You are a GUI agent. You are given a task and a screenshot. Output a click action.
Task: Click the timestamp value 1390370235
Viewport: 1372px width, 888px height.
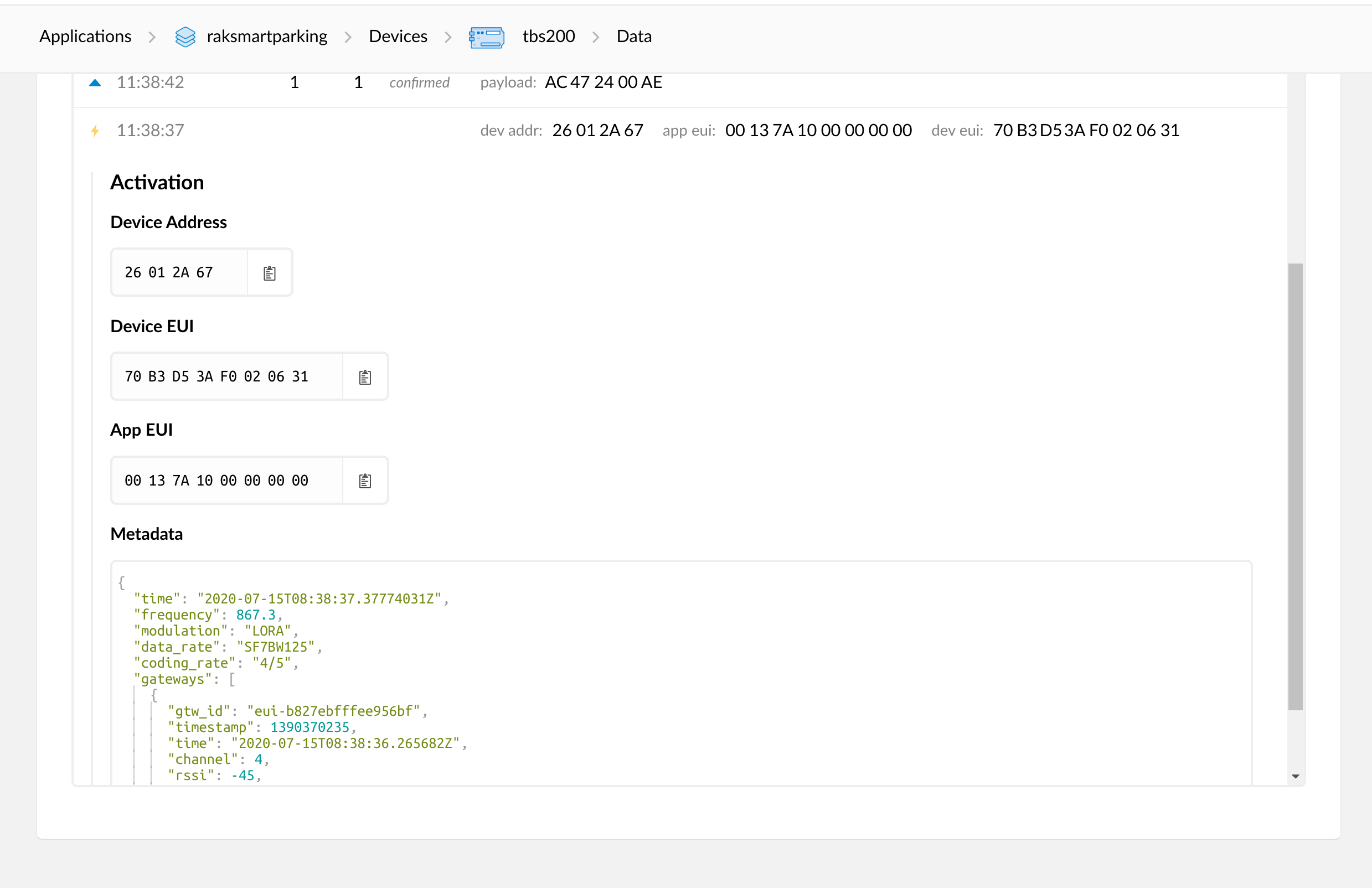tap(310, 727)
